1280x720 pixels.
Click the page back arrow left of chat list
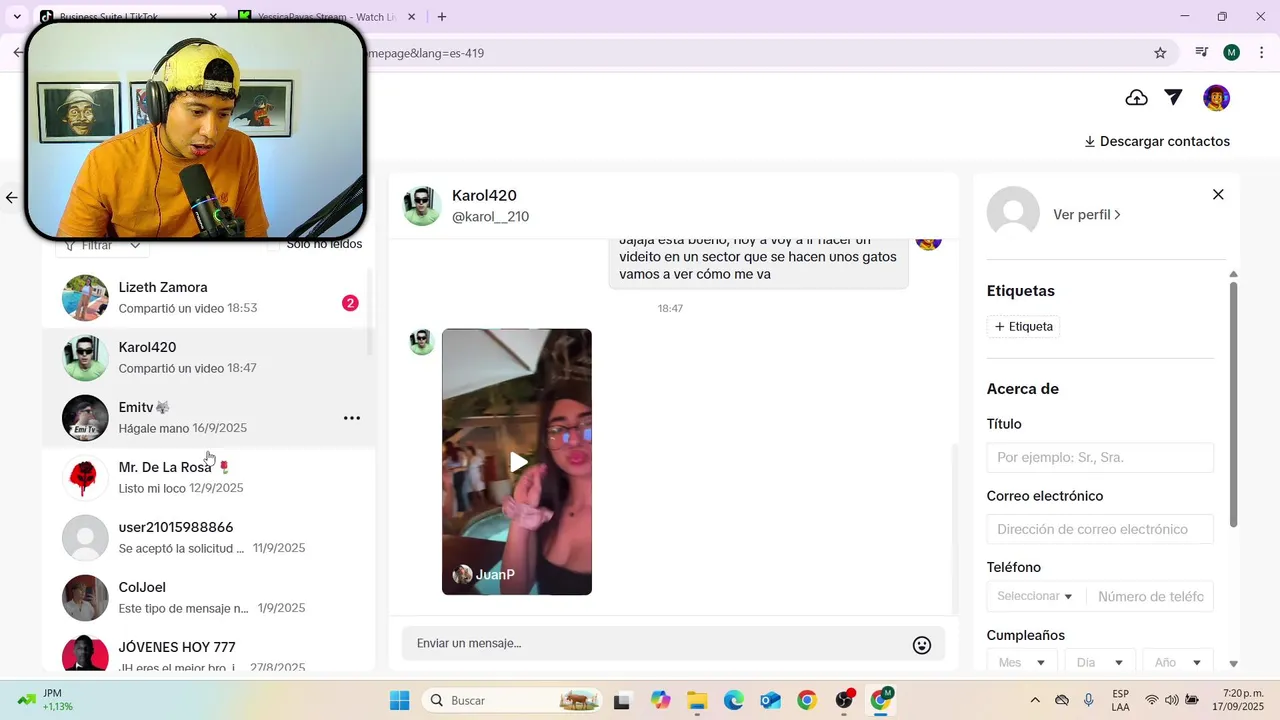coord(12,198)
